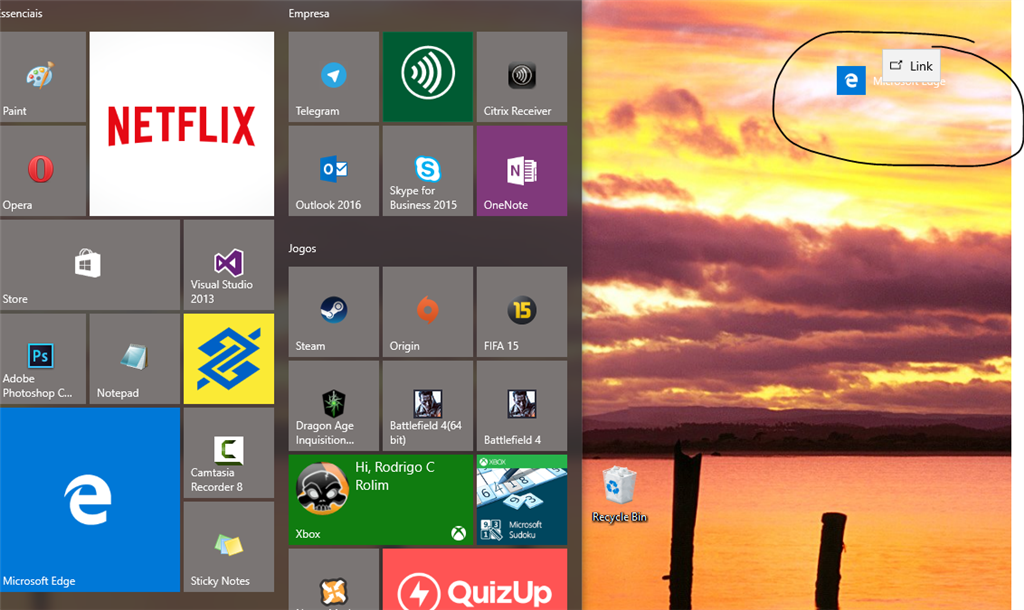Click the Microsoft Edge icon on the desktop
This screenshot has height=610, width=1024.
click(x=851, y=80)
